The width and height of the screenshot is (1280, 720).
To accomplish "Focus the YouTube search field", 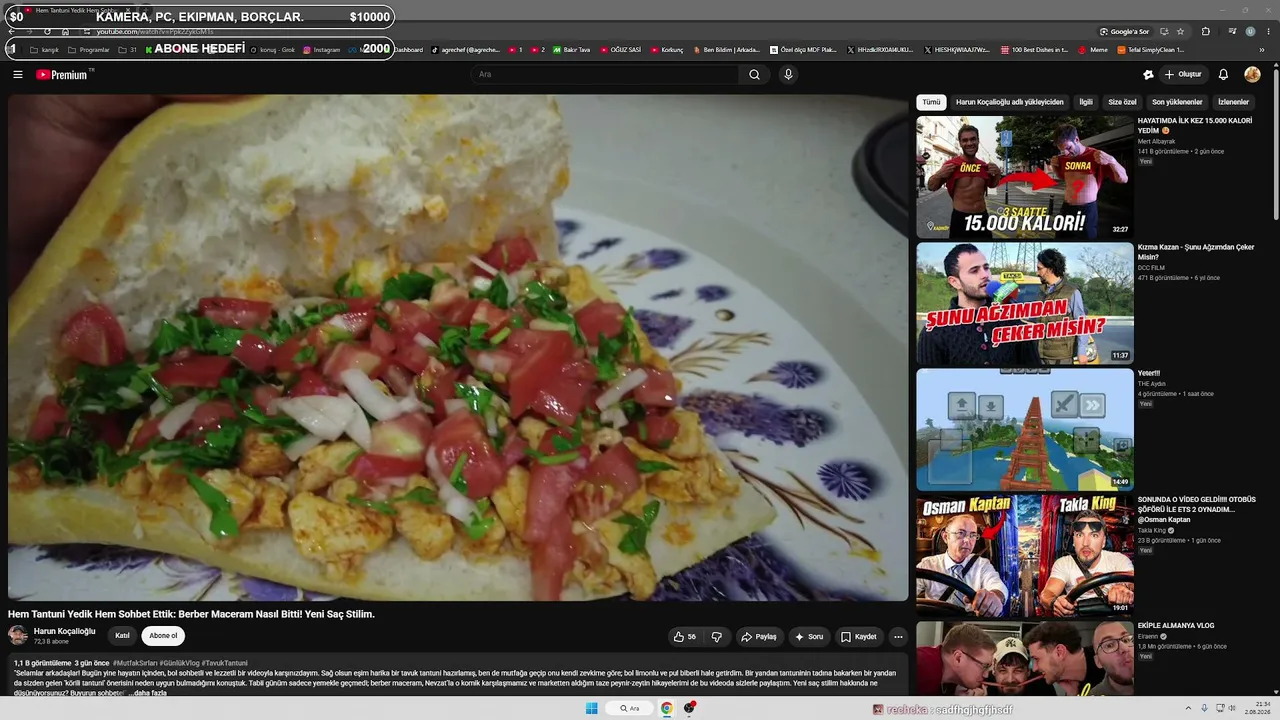I will (605, 74).
